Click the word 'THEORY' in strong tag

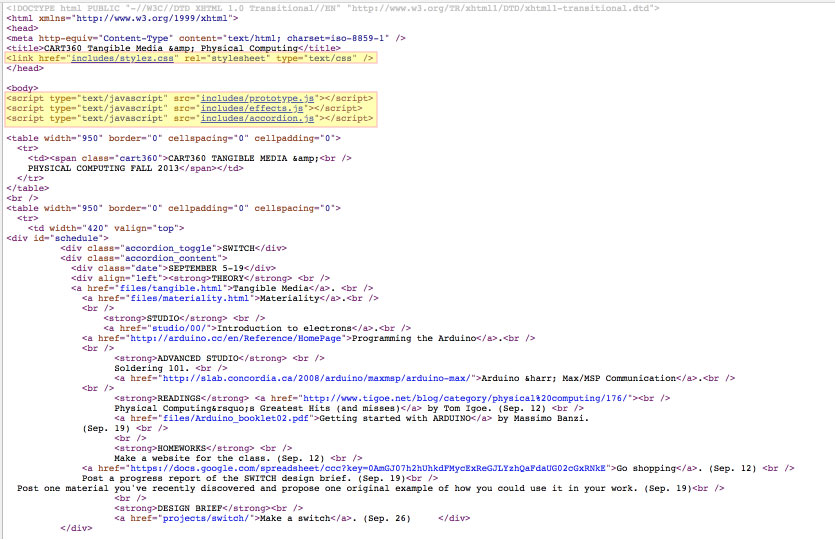tap(227, 278)
